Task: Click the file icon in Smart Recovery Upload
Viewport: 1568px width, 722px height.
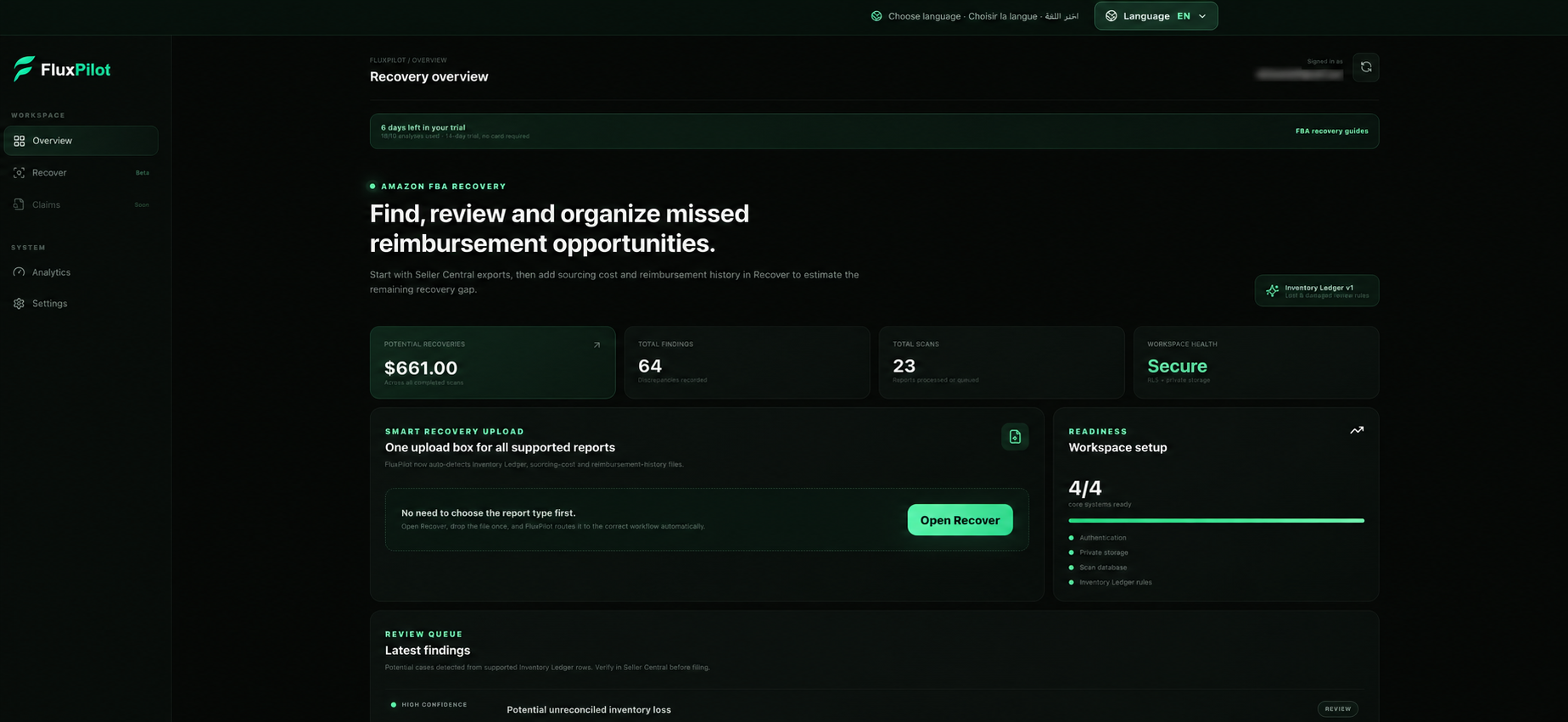Action: (x=1015, y=437)
